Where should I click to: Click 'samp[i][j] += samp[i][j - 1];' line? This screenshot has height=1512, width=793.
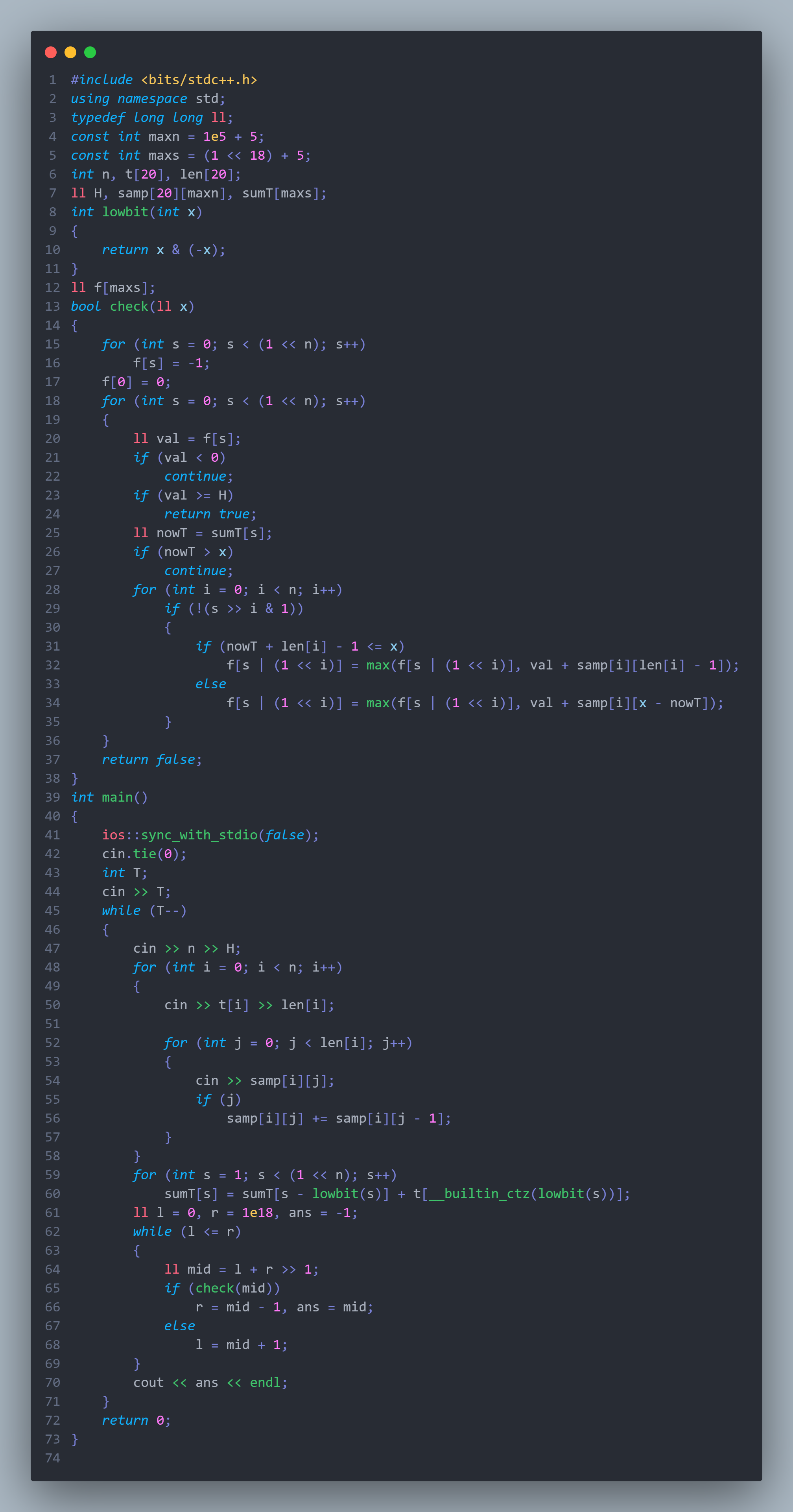[339, 1118]
